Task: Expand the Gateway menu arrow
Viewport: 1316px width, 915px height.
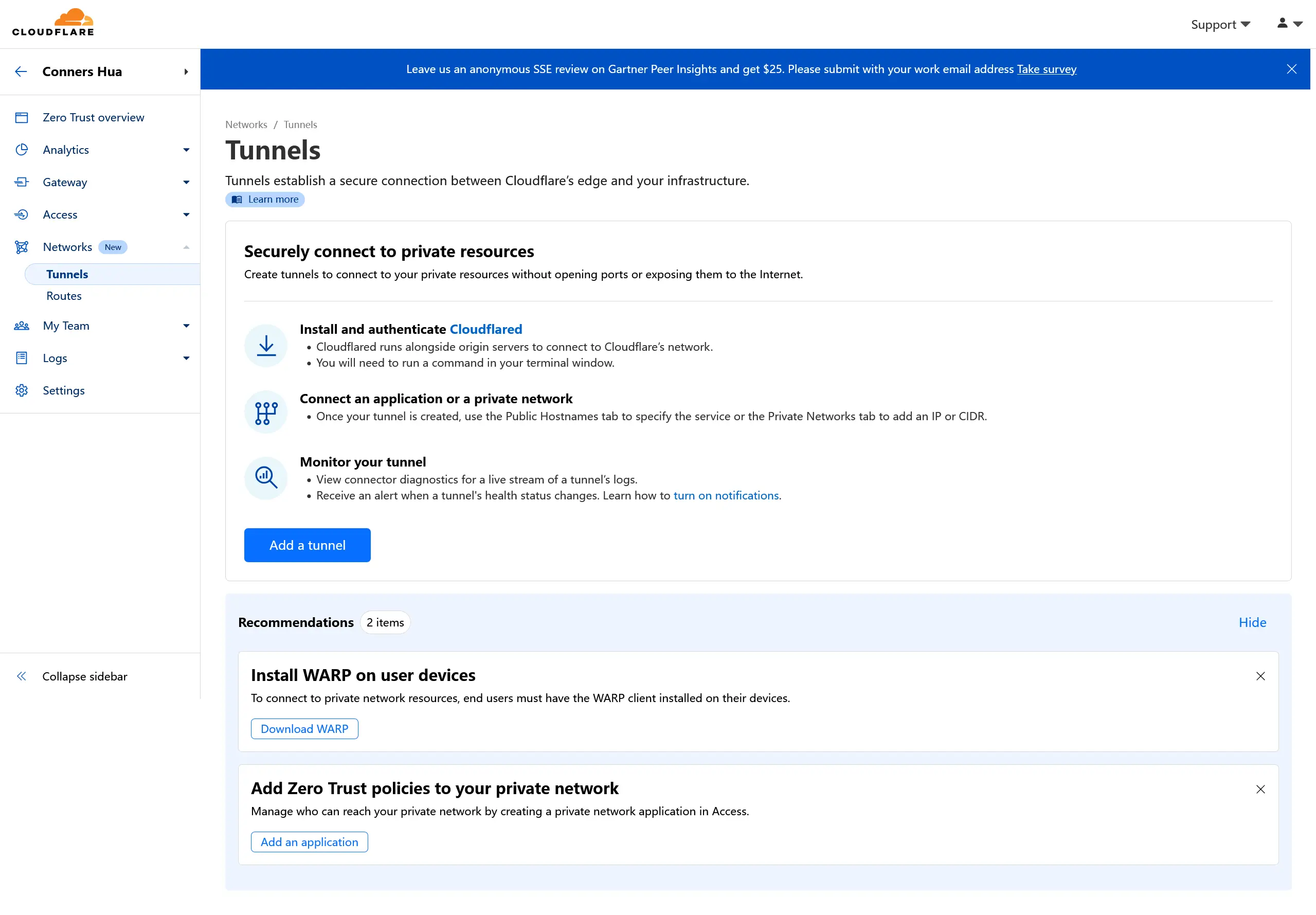Action: pyautogui.click(x=186, y=182)
